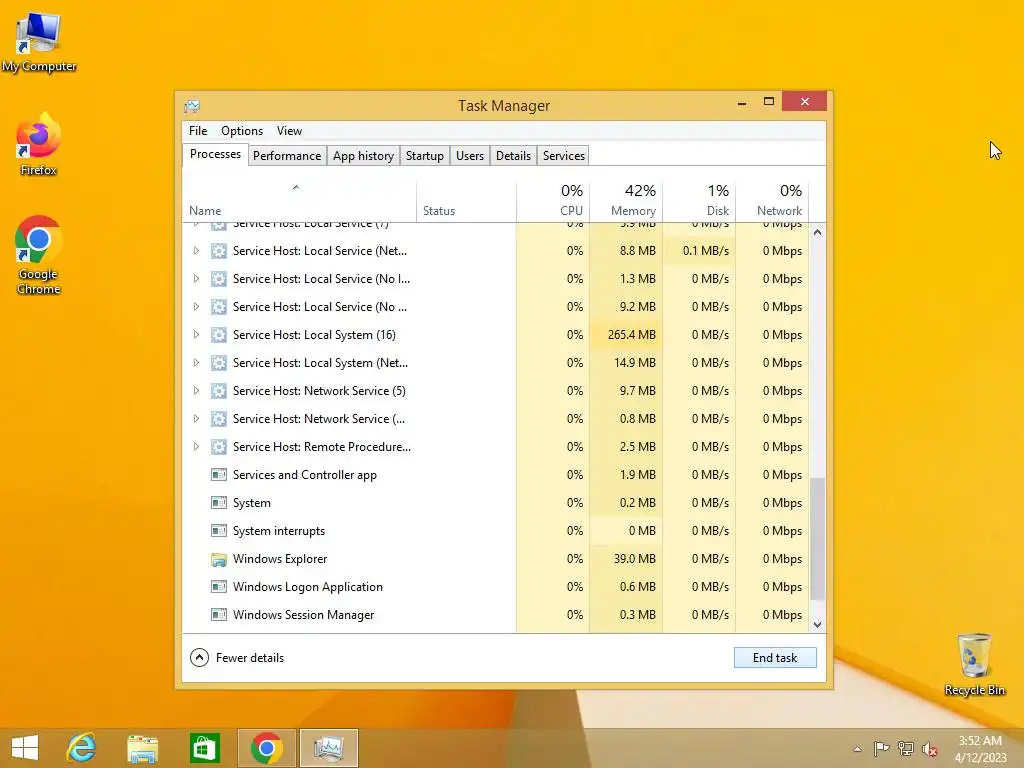The image size is (1024, 768).
Task: Select the Windows Logon Application process name
Action: [308, 587]
